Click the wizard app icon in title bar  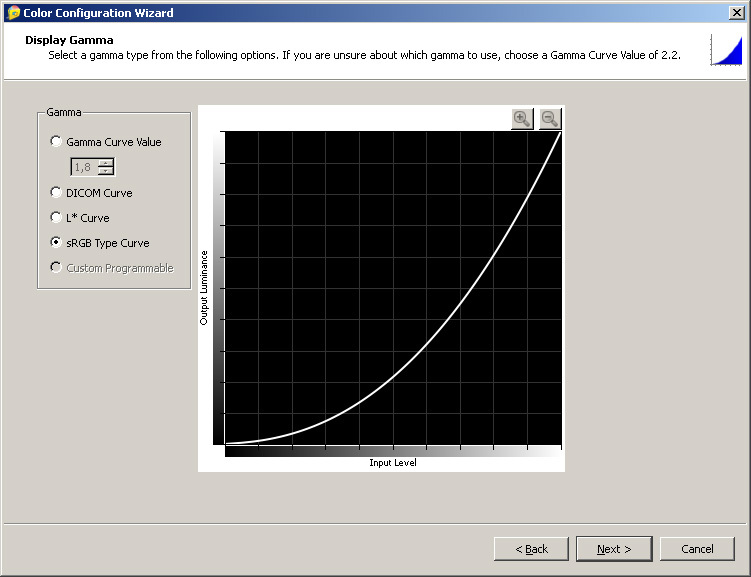coord(13,13)
